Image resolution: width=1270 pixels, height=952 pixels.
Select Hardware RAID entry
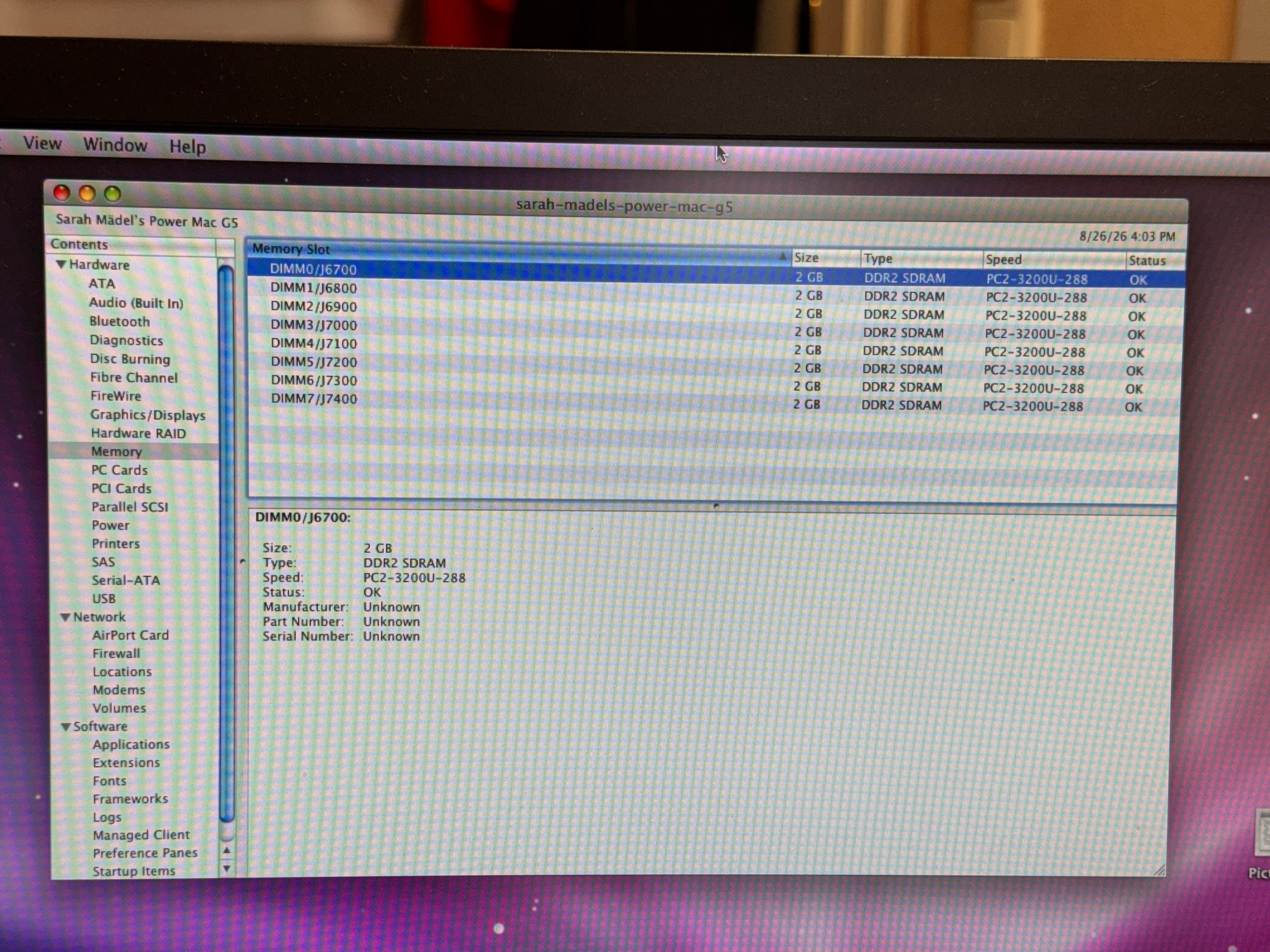tap(138, 433)
